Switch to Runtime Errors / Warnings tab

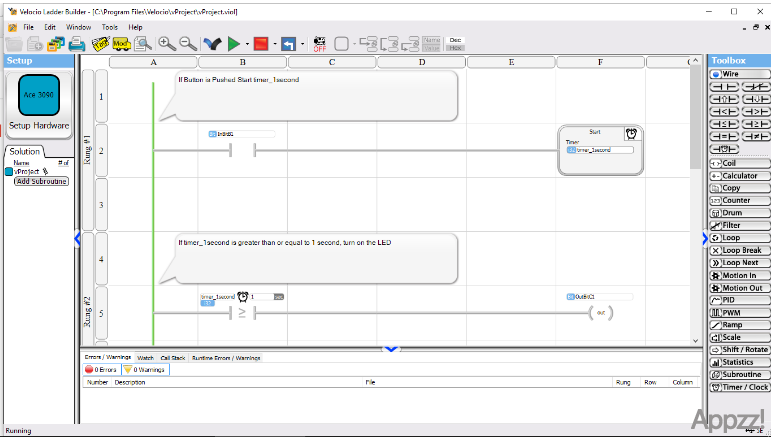pyautogui.click(x=226, y=358)
